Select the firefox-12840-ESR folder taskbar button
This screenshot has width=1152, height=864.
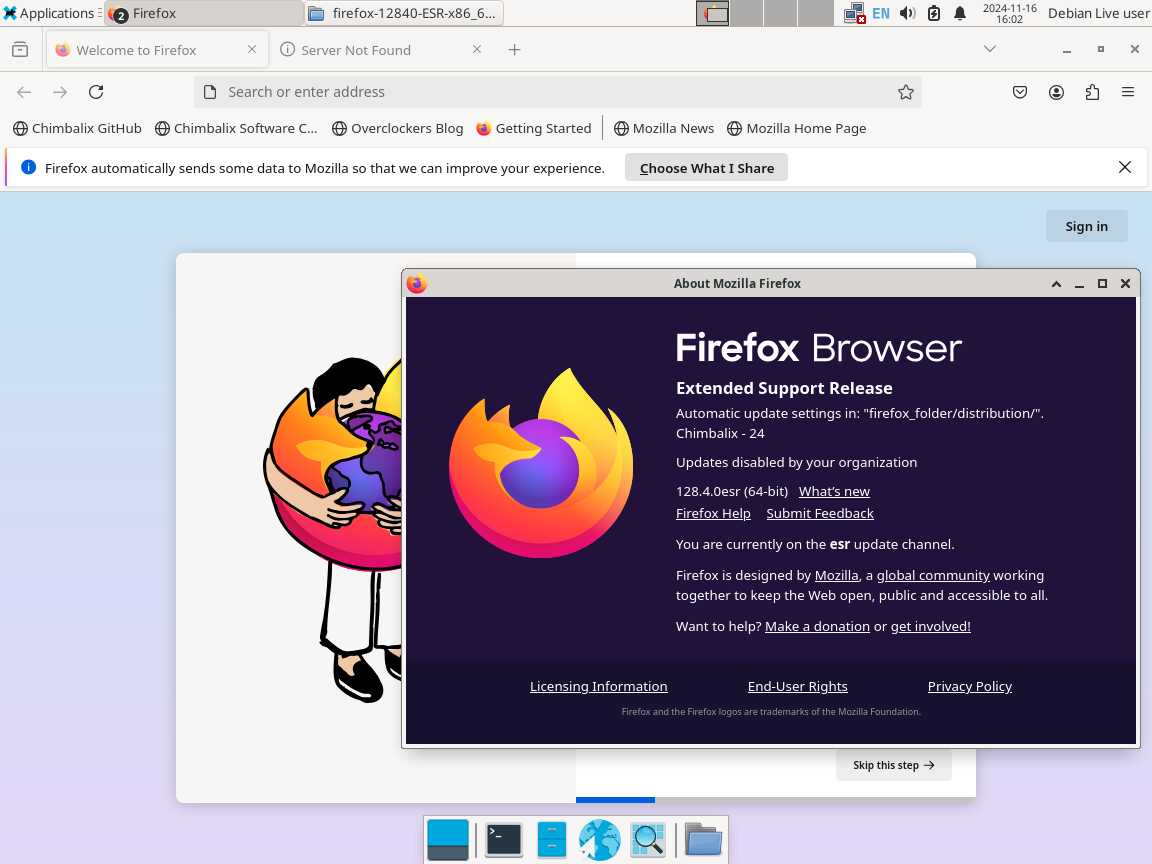tap(403, 13)
